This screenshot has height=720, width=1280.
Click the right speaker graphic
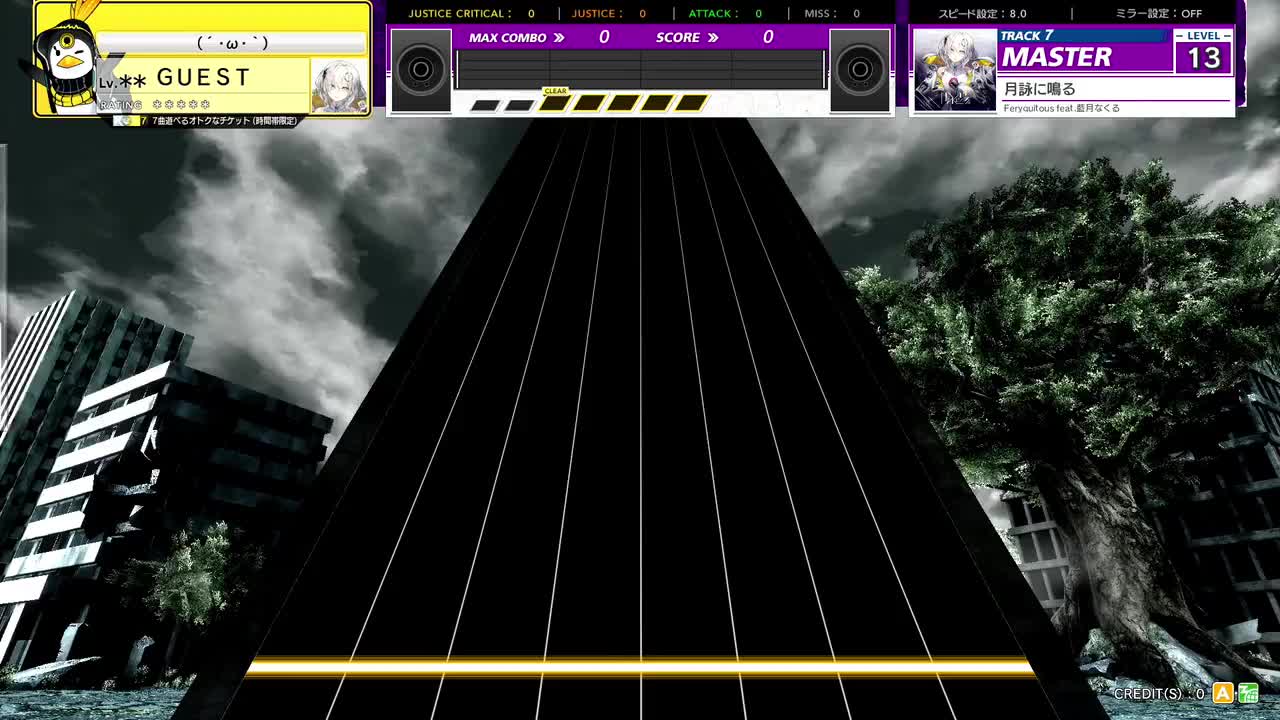pos(859,69)
